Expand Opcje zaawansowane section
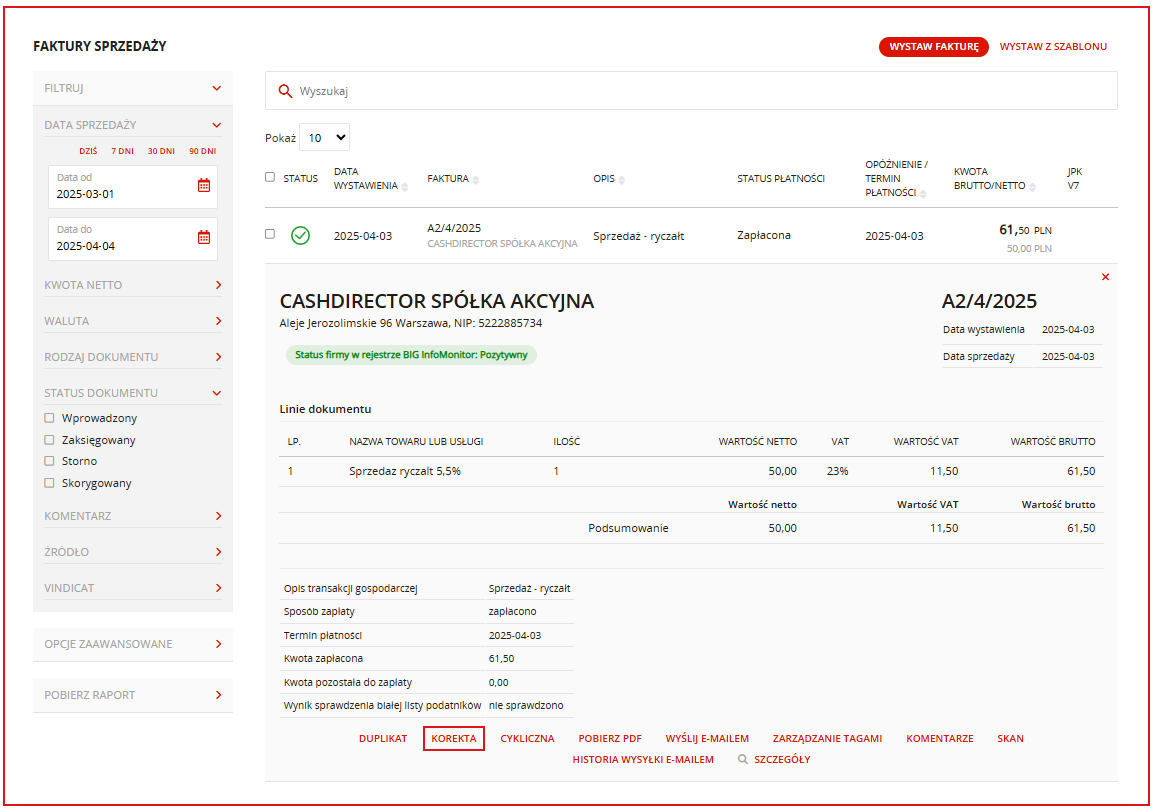1154x812 pixels. click(218, 644)
